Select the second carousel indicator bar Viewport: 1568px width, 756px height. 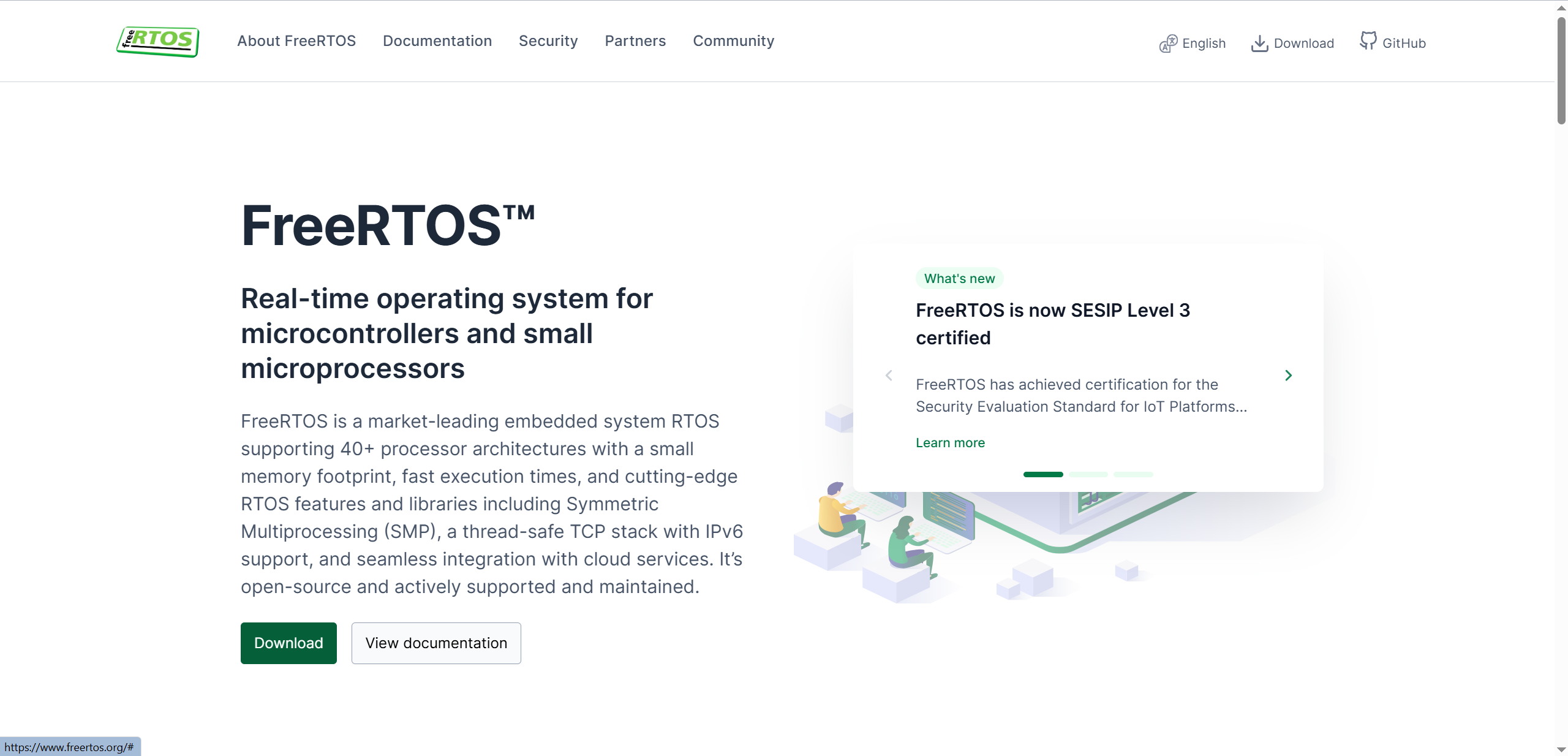(x=1088, y=474)
